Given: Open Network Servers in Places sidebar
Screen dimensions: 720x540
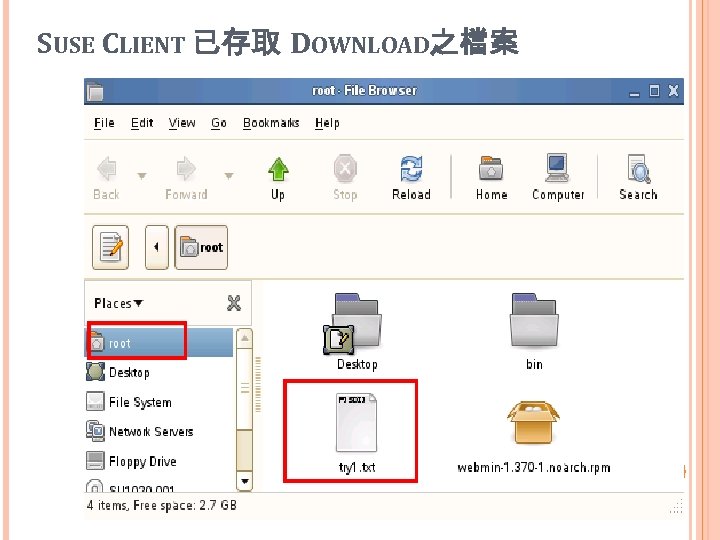Looking at the screenshot, I should pyautogui.click(x=159, y=431).
